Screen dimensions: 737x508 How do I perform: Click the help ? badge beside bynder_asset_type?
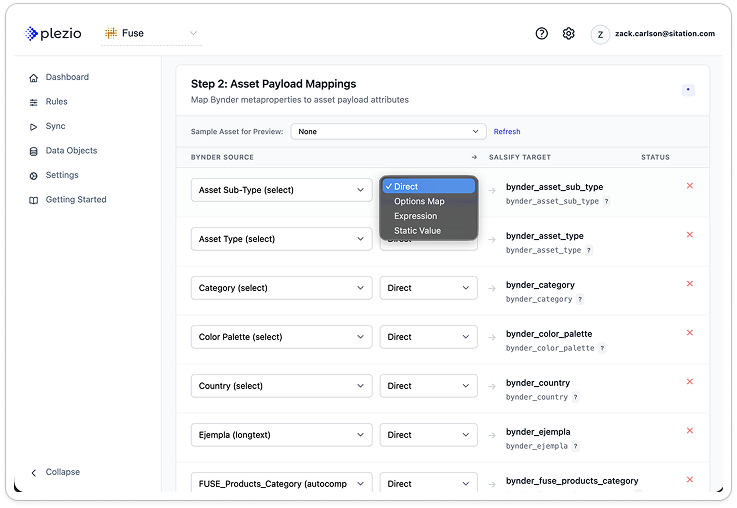point(588,250)
